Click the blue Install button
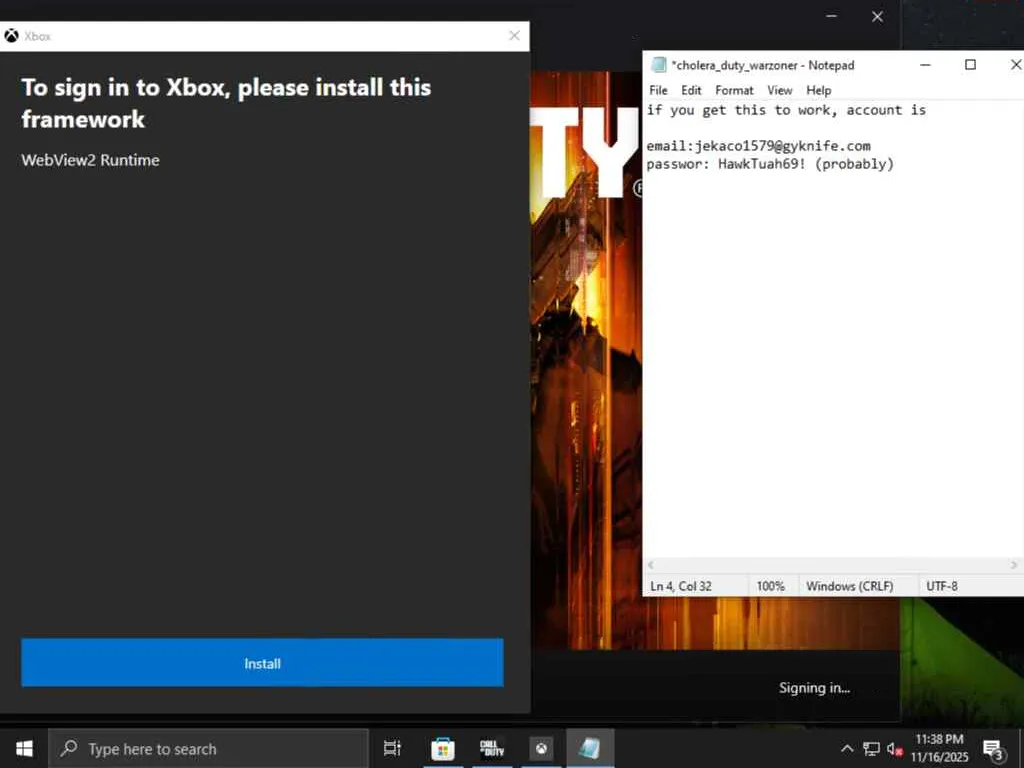The height and width of the screenshot is (768, 1024). [262, 663]
